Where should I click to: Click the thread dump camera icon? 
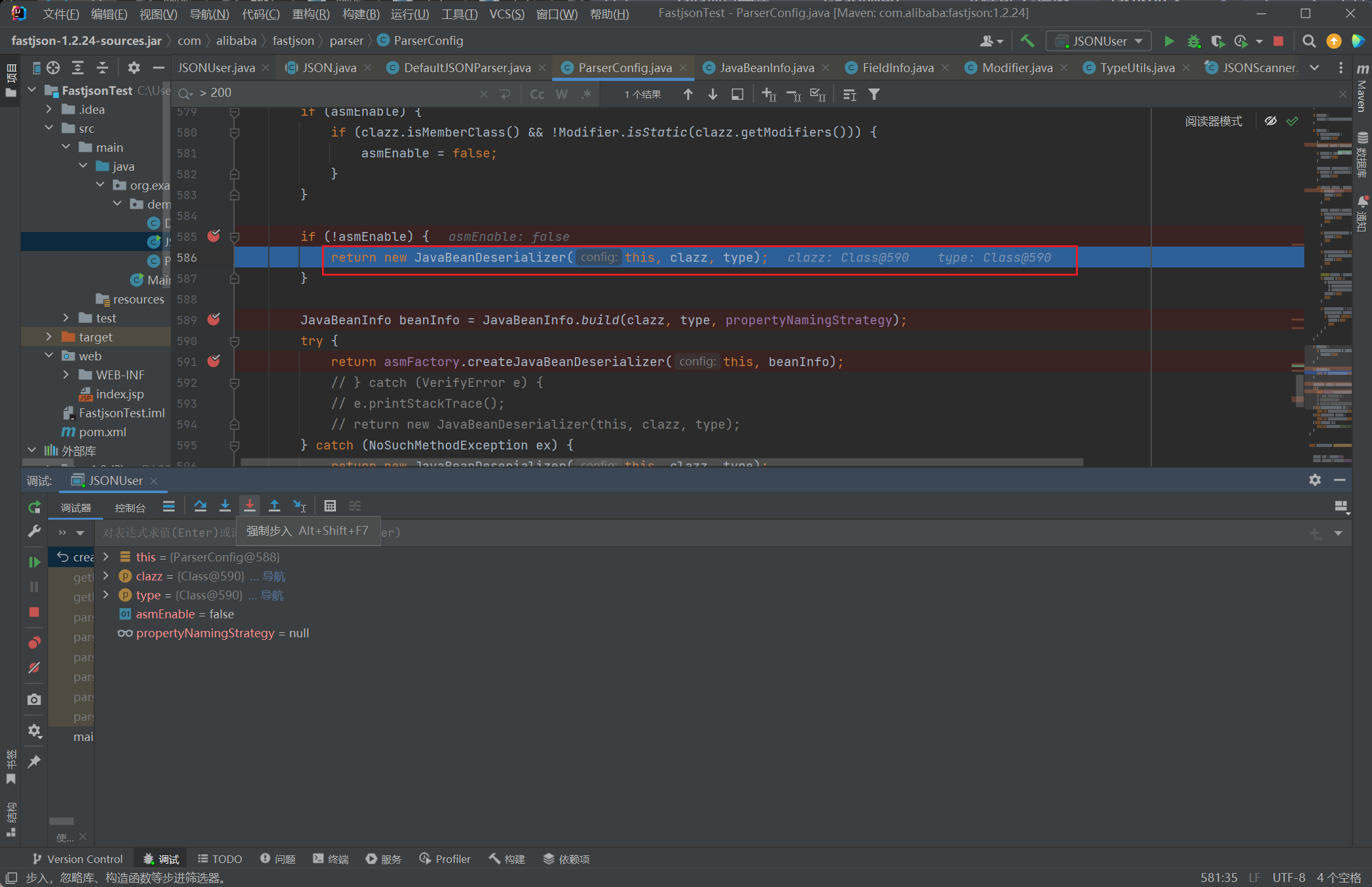(x=34, y=699)
